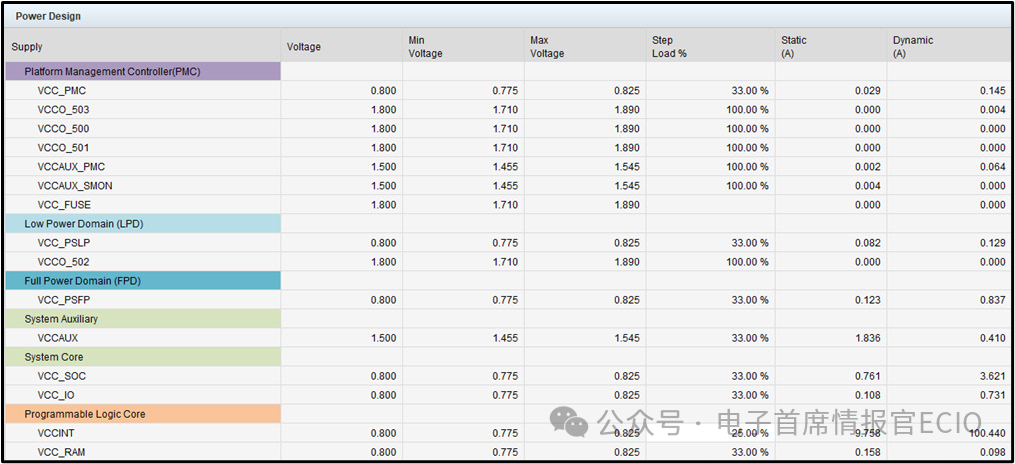The width and height of the screenshot is (1015, 464).
Task: Edit the VCCAUX_PMC voltage cell 1.500
Action: point(383,167)
